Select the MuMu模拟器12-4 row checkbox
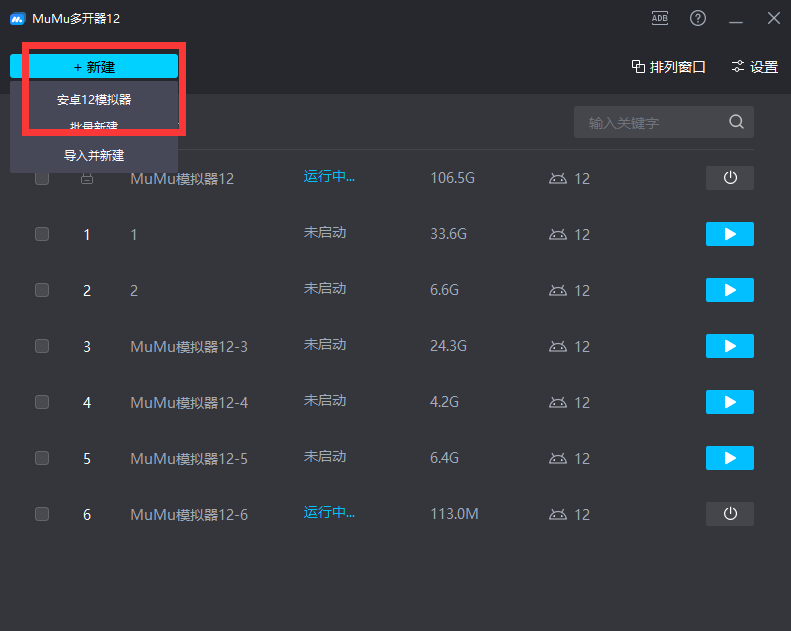Viewport: 791px width, 631px height. tap(42, 402)
